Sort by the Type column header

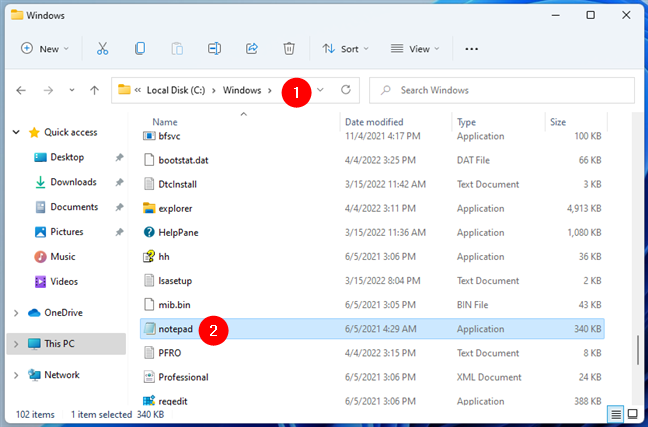[466, 122]
